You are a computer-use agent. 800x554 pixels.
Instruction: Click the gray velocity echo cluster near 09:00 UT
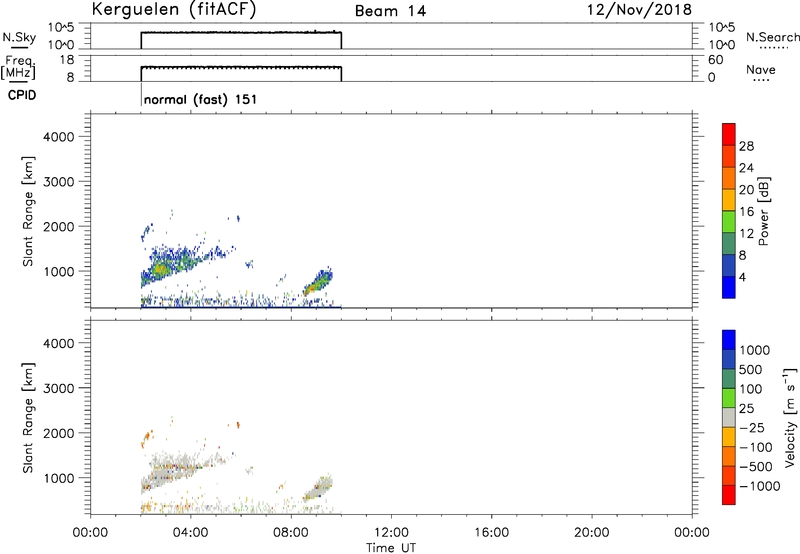[x=319, y=487]
